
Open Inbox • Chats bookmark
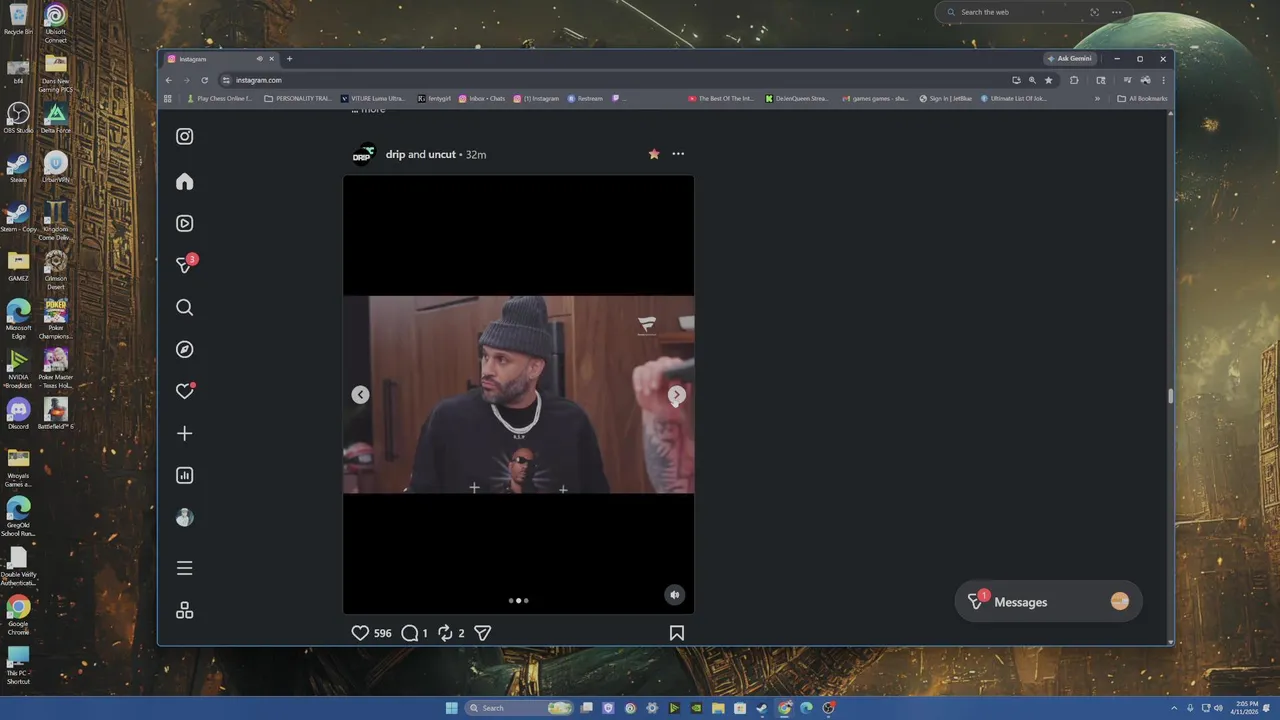pos(482,99)
